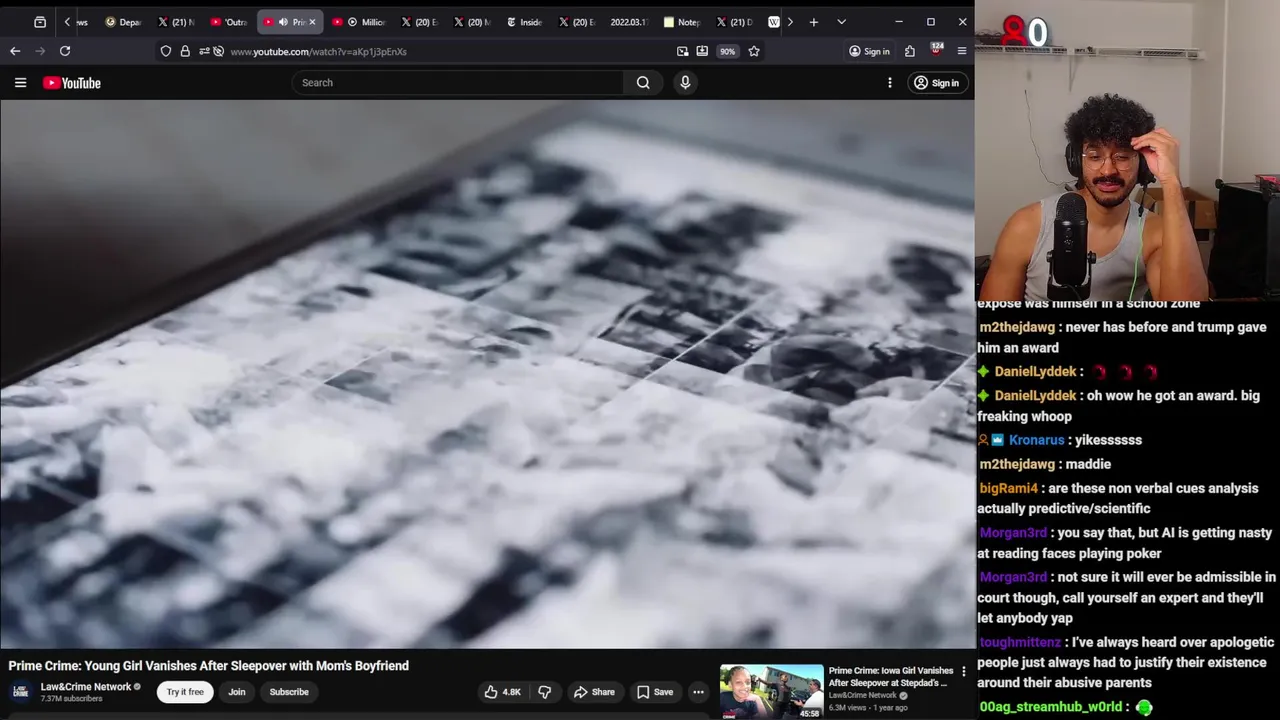Click chat username toughmittenz

pos(1020,643)
